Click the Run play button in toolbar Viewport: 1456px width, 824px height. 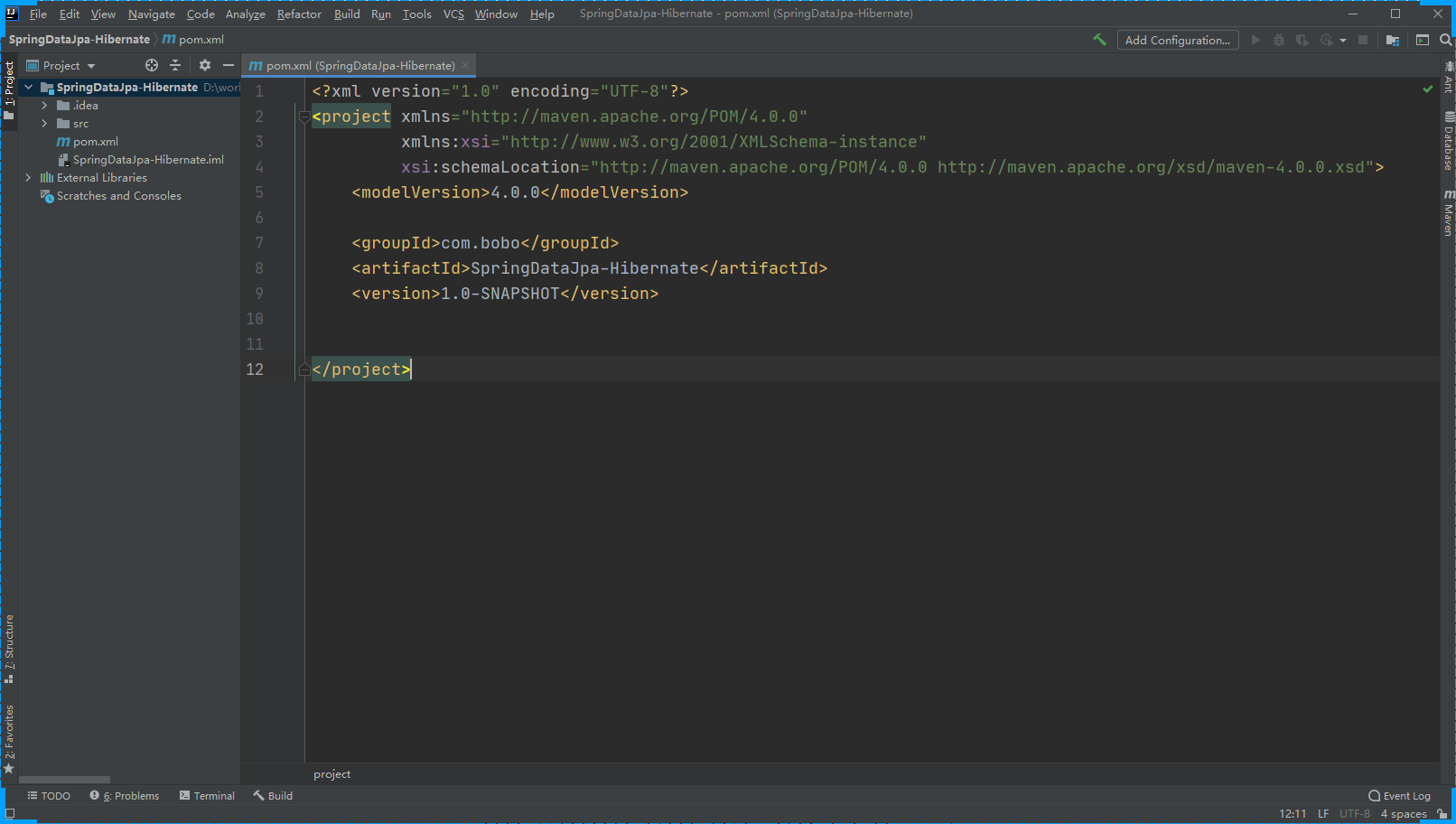1255,40
